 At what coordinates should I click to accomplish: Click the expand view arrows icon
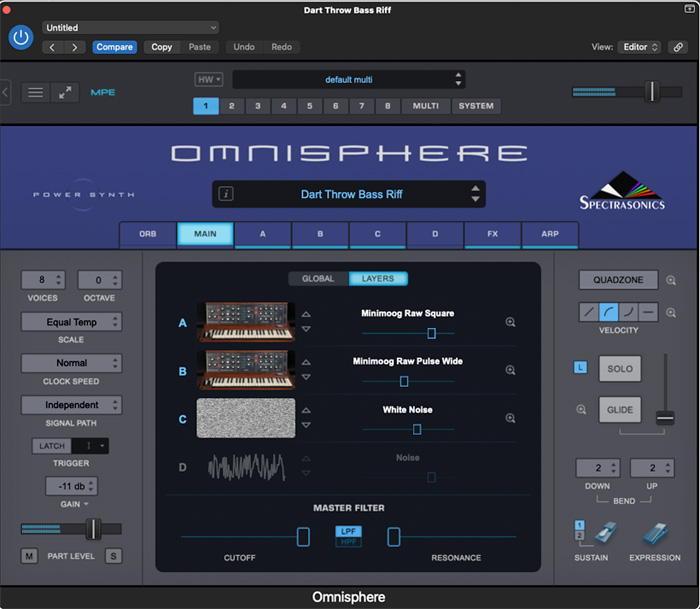(65, 92)
